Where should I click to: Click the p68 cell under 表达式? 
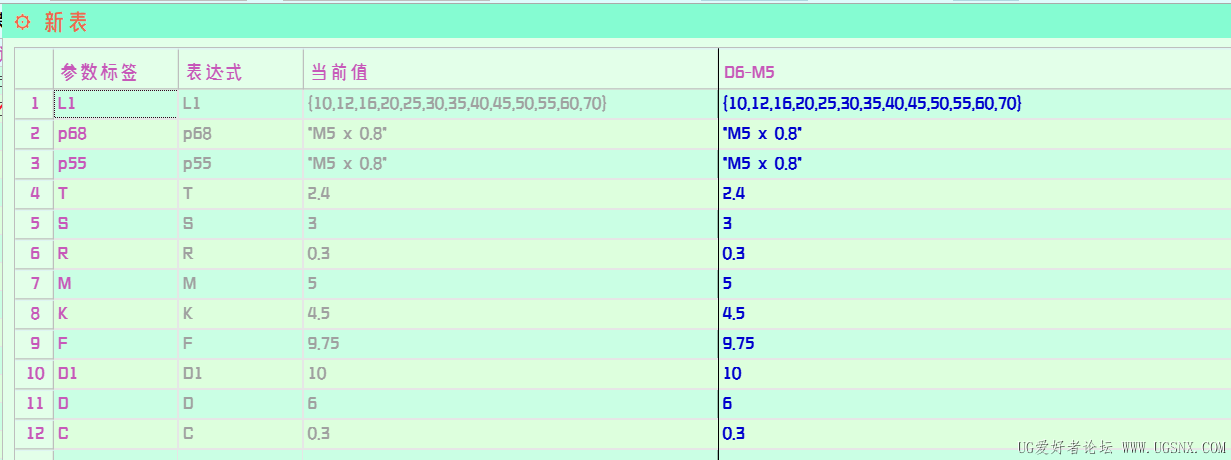coord(241,134)
